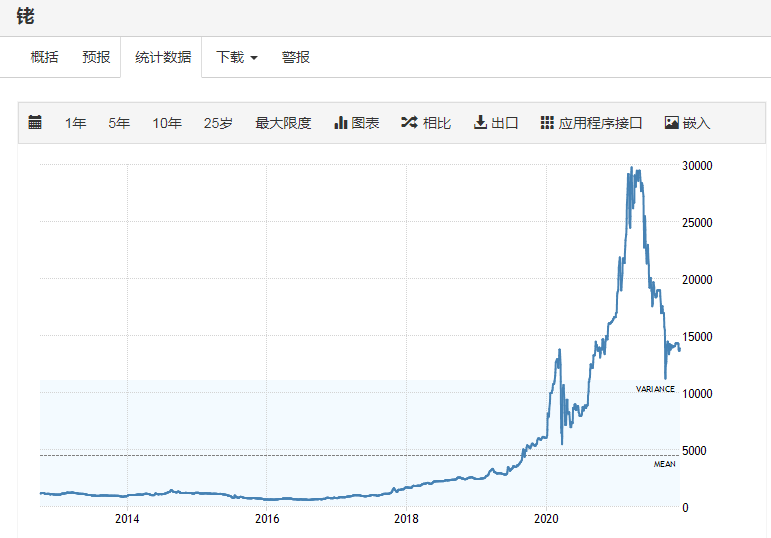This screenshot has width=771, height=538.
Task: Click the 2020 x-axis timeline label
Action: pos(546,519)
